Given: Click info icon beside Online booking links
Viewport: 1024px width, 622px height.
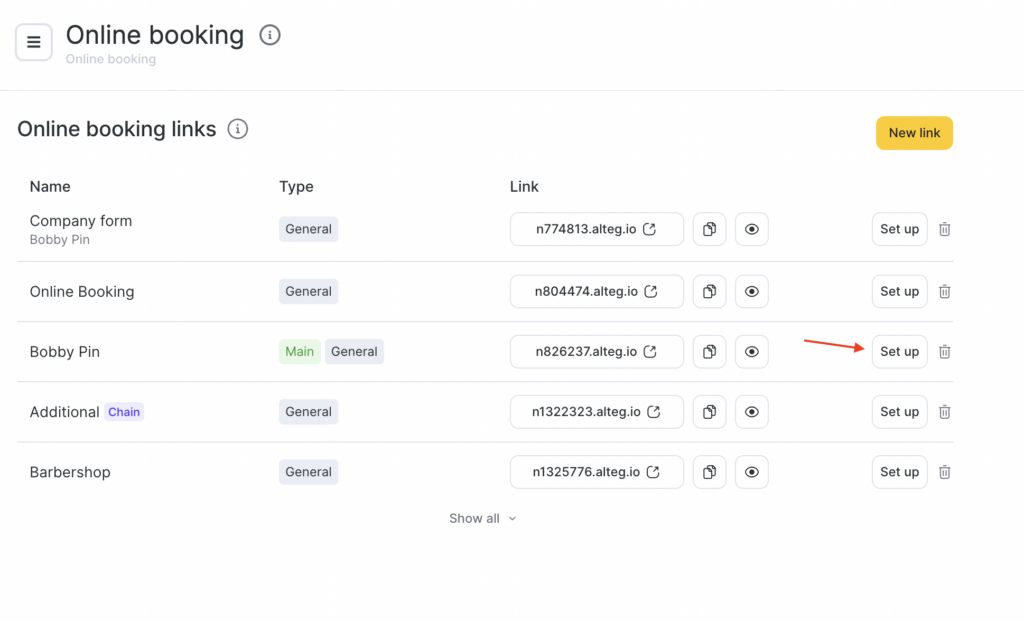Looking at the screenshot, I should 237,129.
